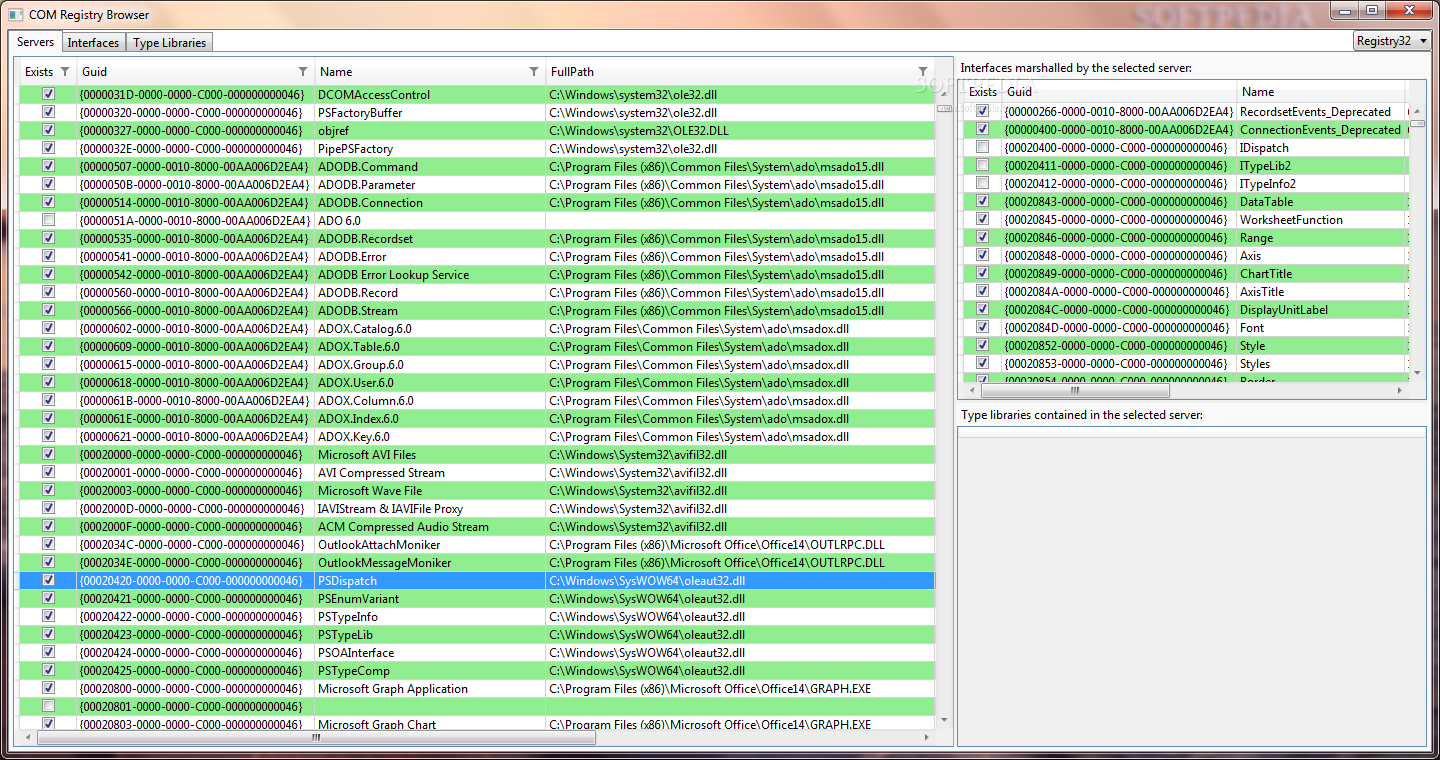This screenshot has height=760, width=1440.
Task: Select the objref server row
Action: (477, 130)
